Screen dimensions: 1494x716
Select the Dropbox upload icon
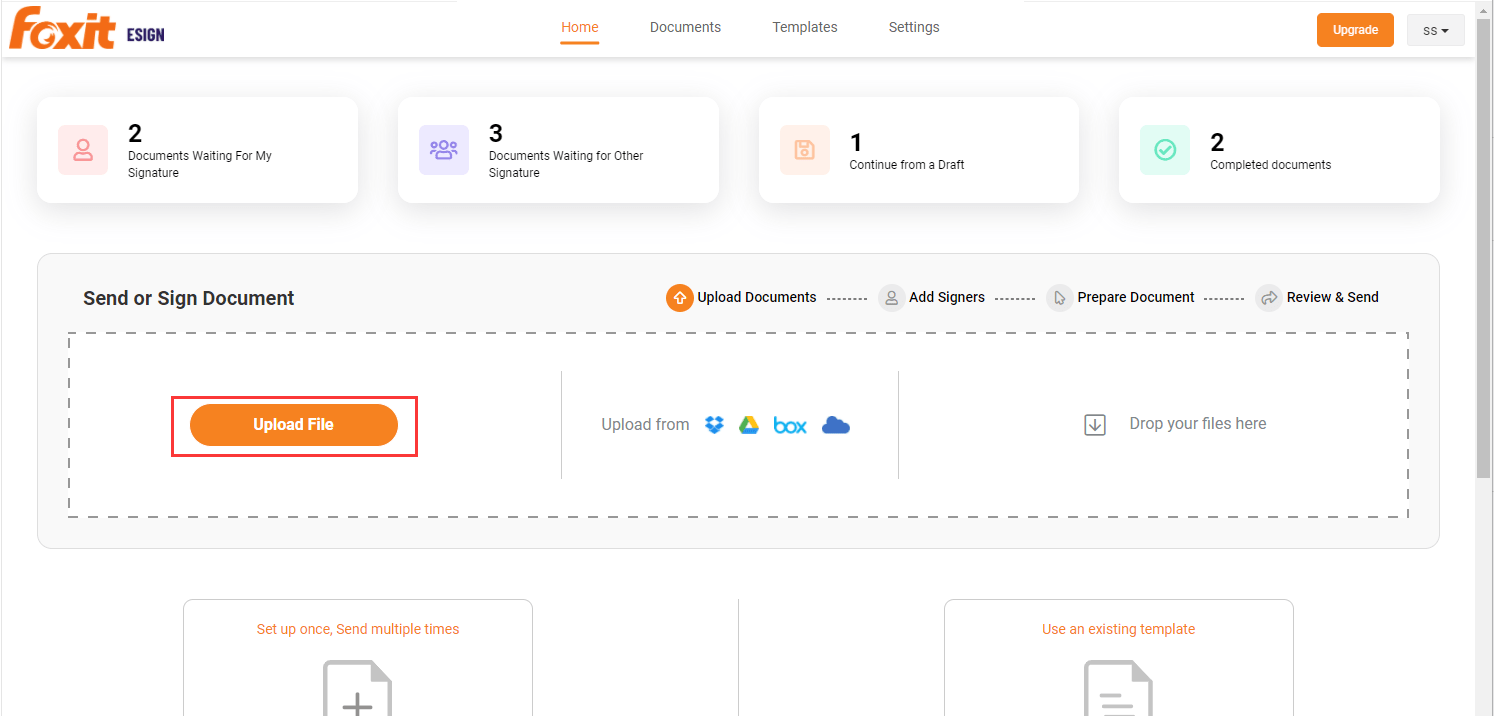point(714,424)
